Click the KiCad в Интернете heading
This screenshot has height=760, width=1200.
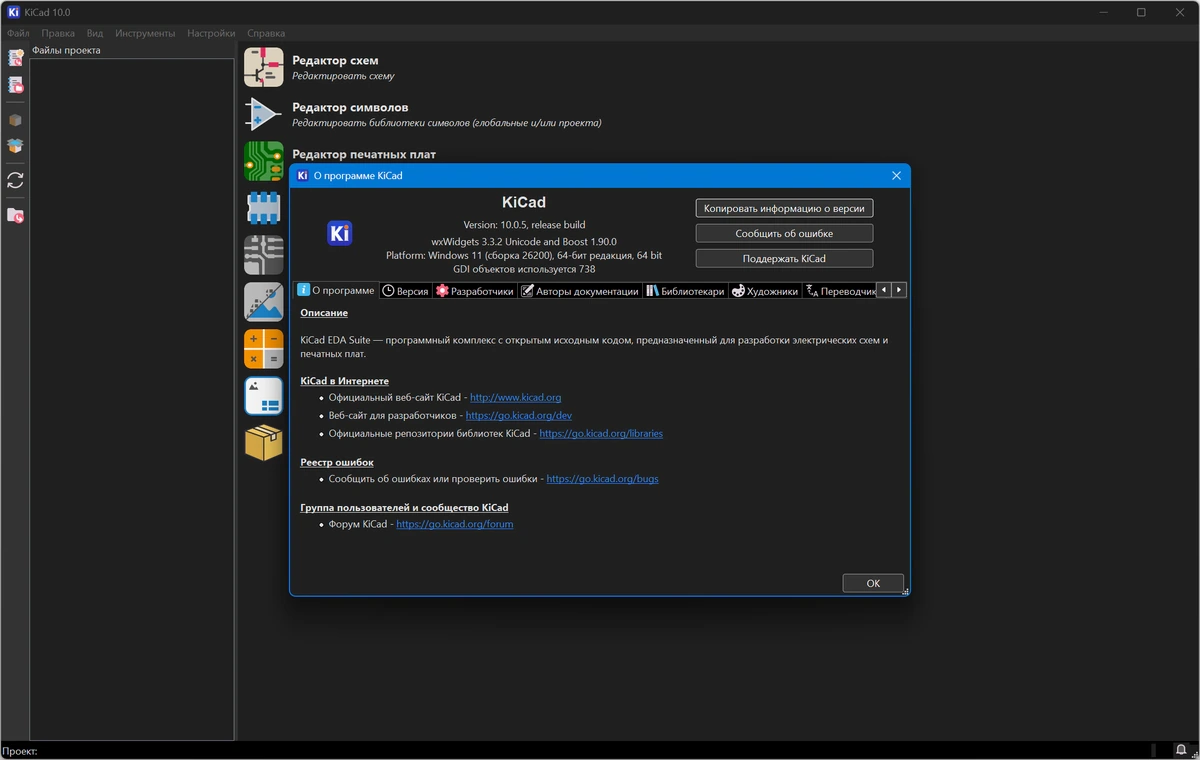pyautogui.click(x=345, y=381)
